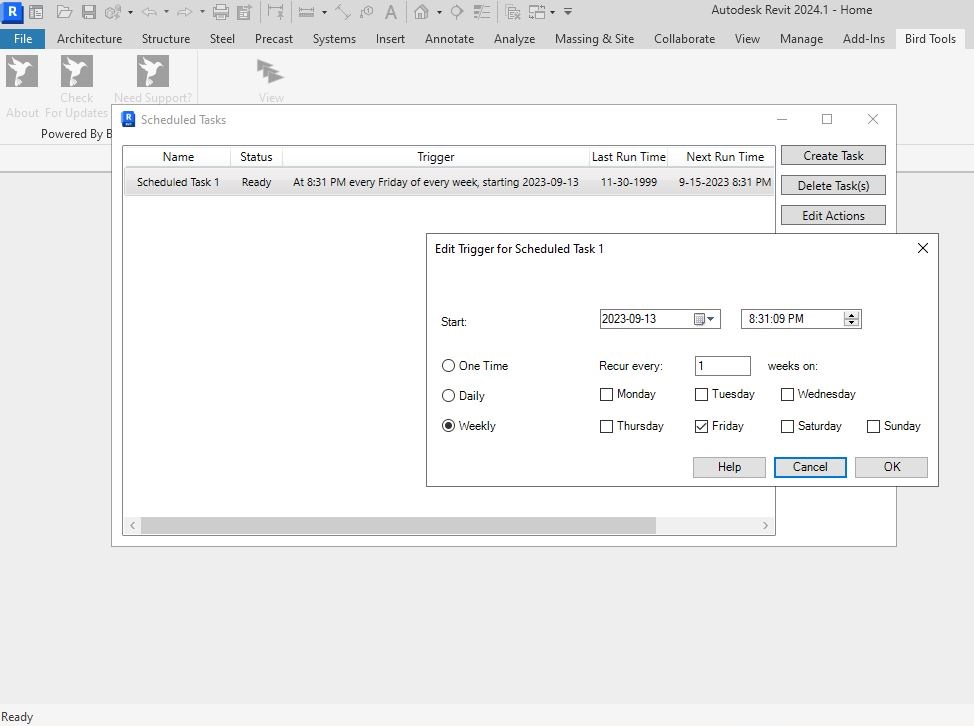Expand the Synchronize dropdown arrow
Image resolution: width=974 pixels, height=726 pixels.
click(130, 12)
